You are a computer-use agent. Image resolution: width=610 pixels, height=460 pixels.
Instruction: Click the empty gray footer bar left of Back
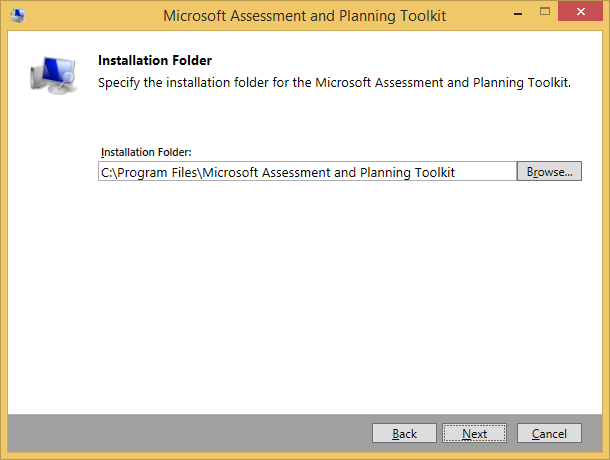coord(180,433)
